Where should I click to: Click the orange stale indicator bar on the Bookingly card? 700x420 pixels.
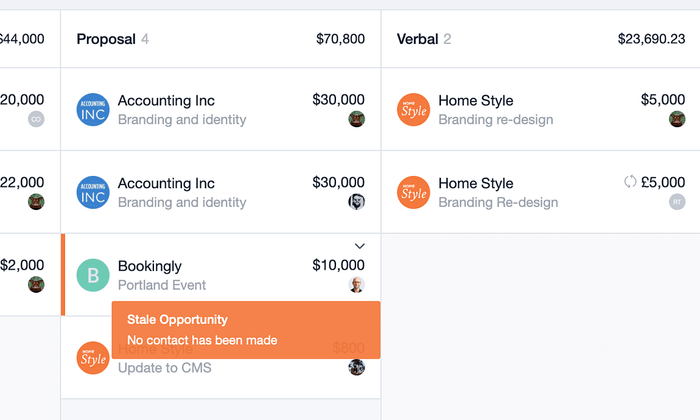[63, 274]
